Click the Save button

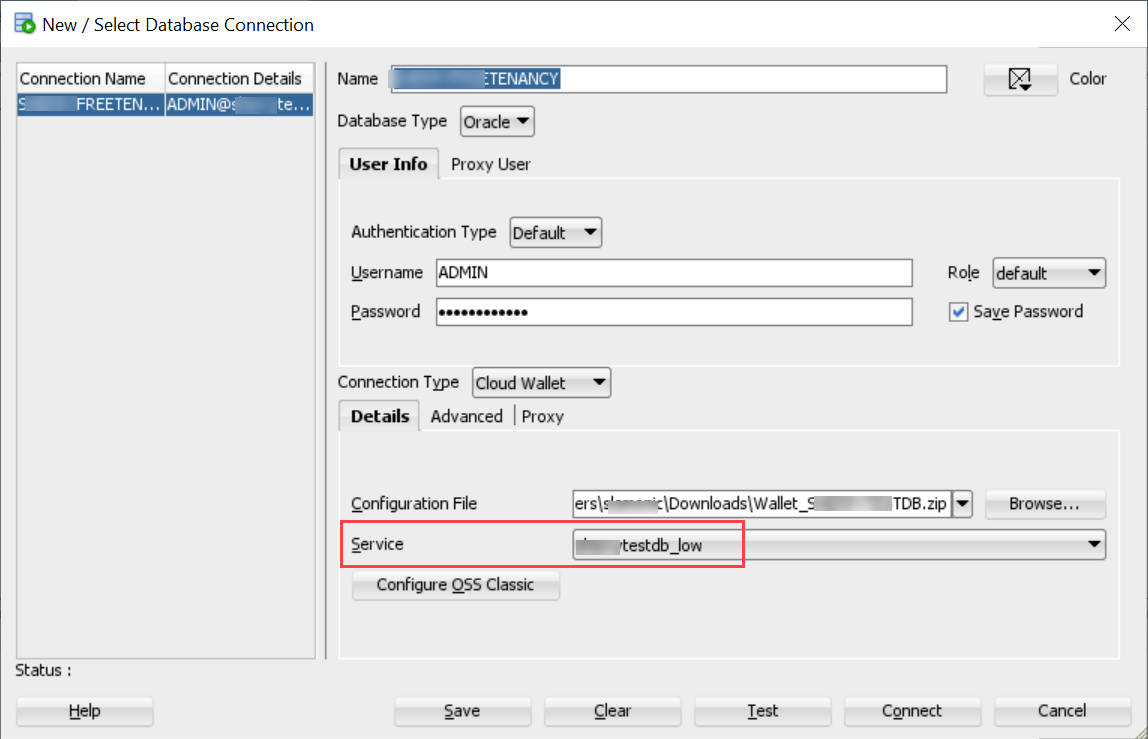tap(462, 711)
